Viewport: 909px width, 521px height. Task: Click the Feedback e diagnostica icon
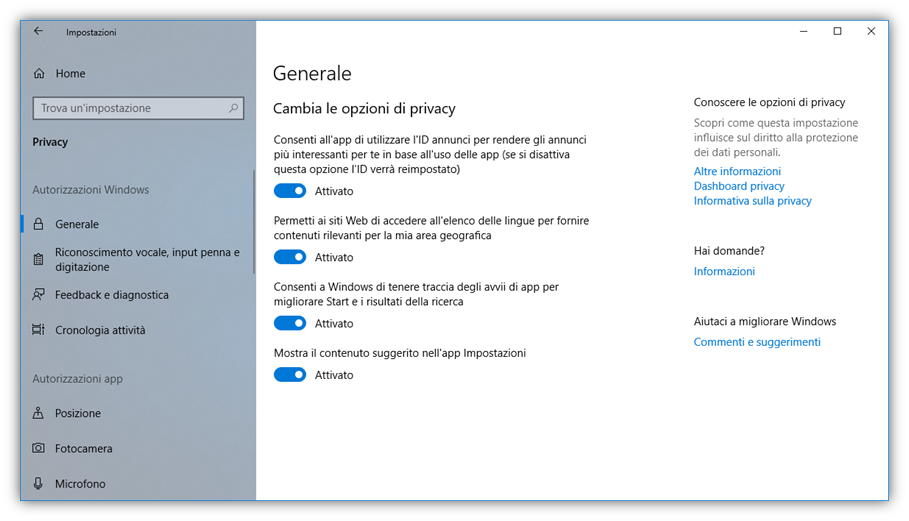[39, 295]
